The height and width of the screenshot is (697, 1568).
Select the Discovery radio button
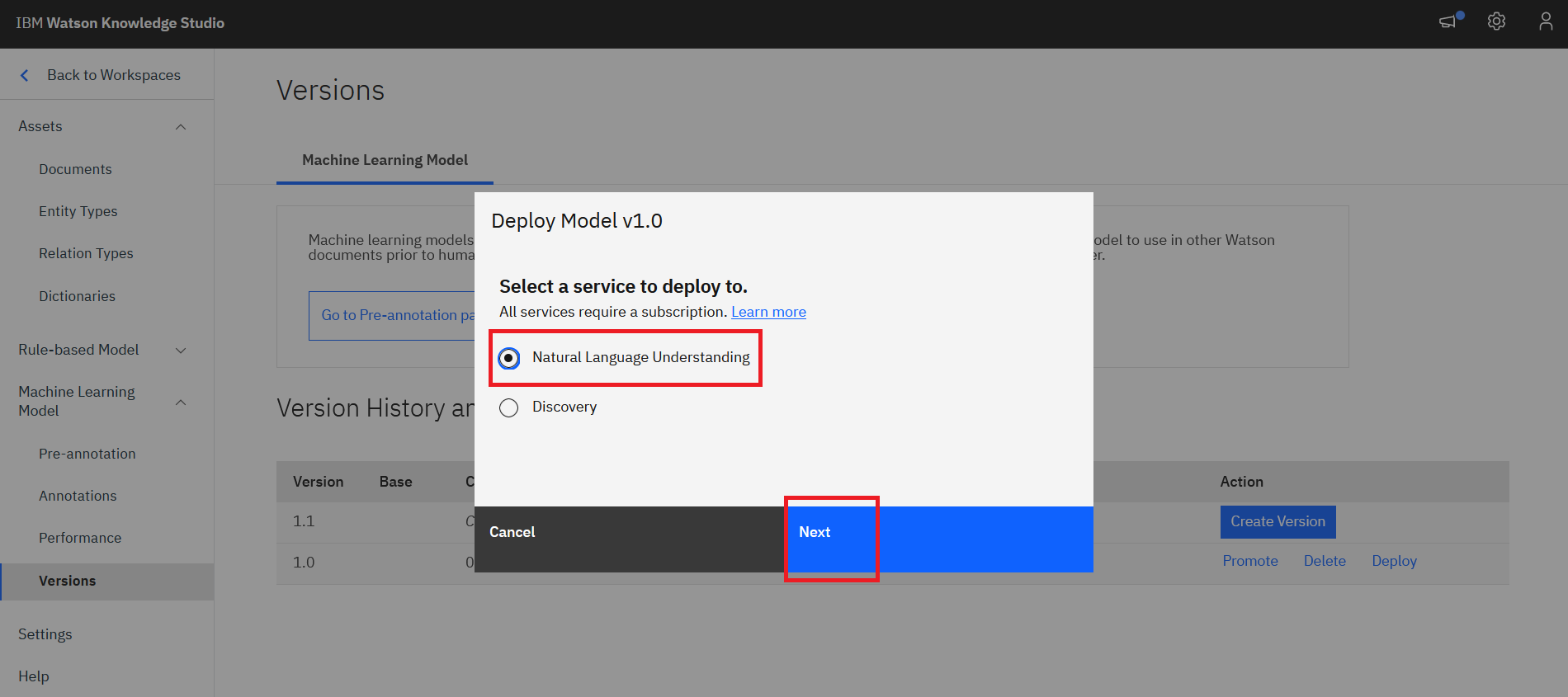[x=509, y=407]
